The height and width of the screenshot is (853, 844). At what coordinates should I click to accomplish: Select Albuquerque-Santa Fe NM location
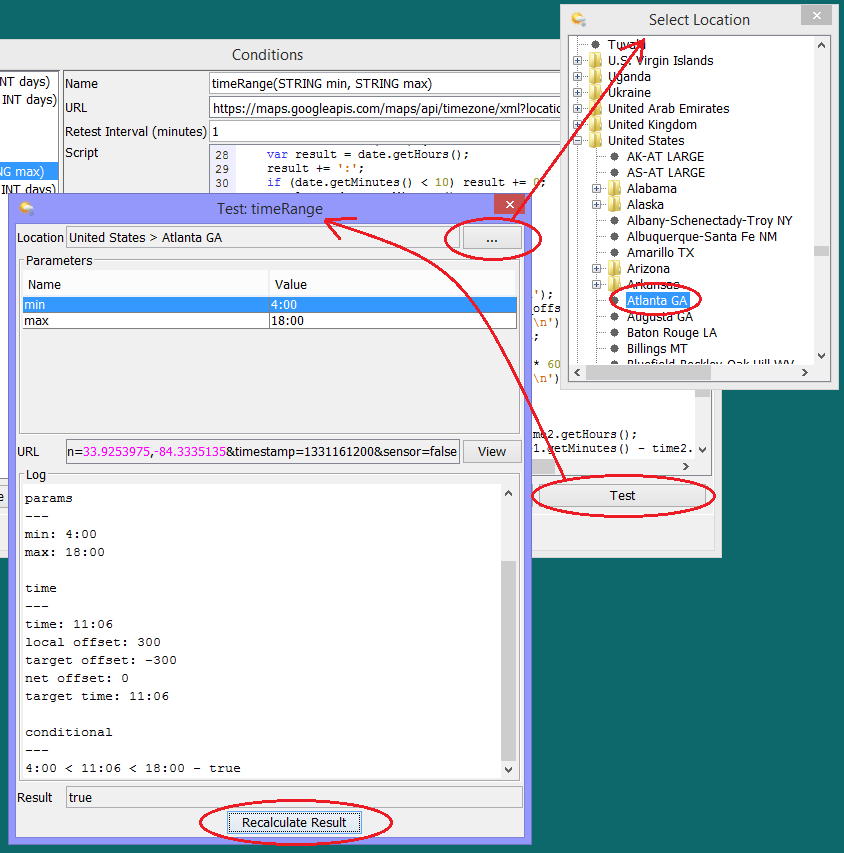coord(701,237)
